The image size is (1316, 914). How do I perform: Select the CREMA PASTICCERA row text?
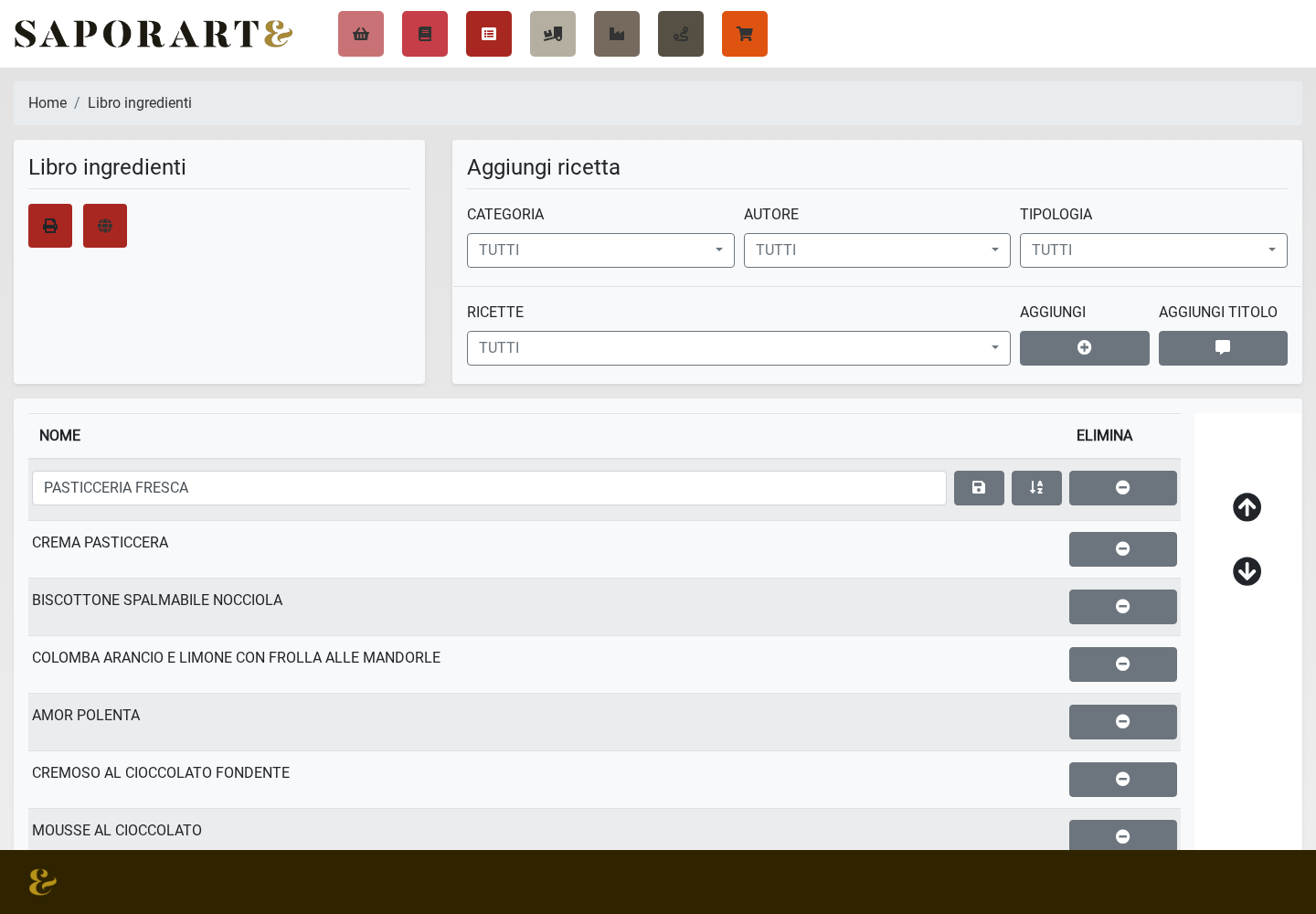101,543
